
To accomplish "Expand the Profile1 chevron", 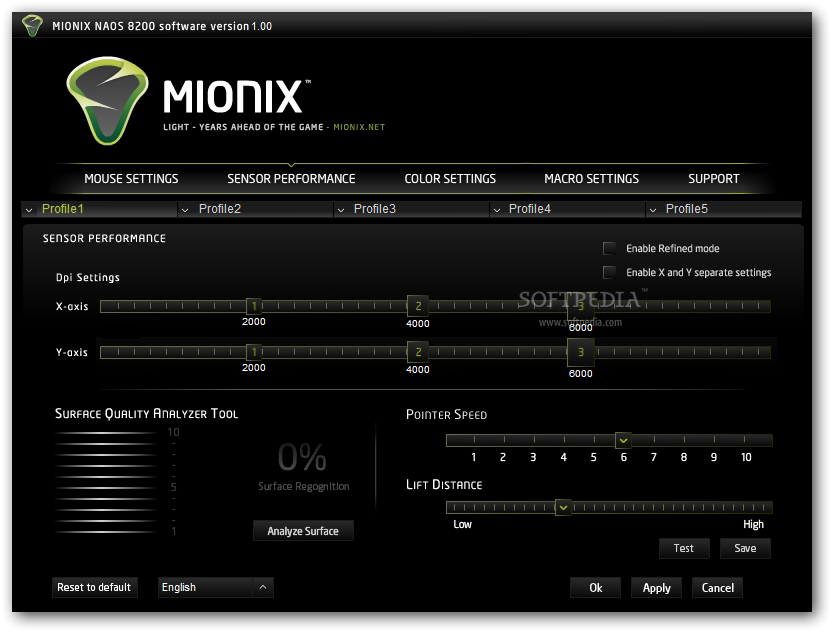I will click(29, 210).
